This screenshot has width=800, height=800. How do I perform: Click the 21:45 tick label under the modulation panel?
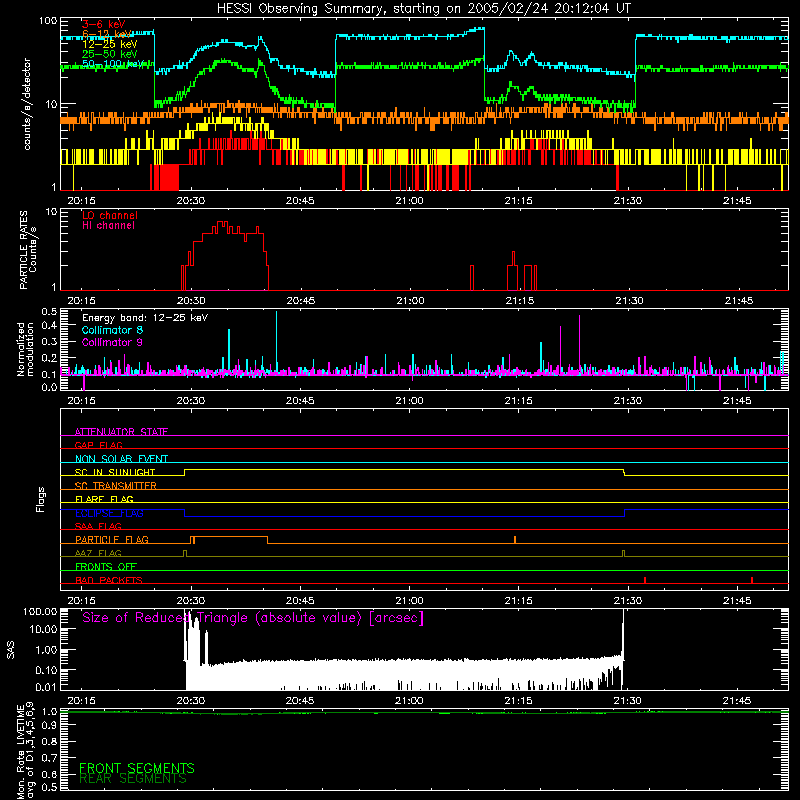tap(737, 401)
